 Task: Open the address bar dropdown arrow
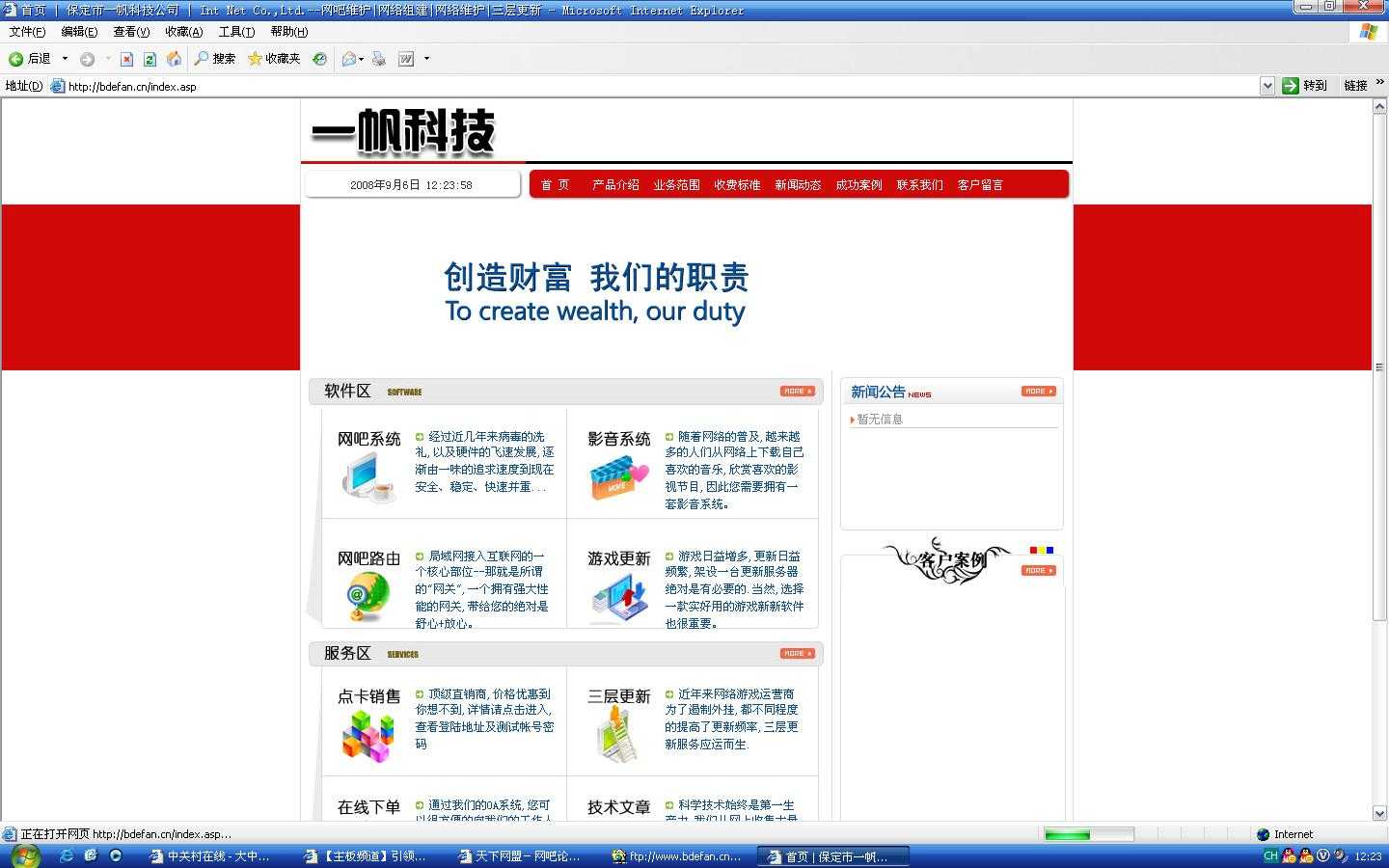[x=1267, y=86]
